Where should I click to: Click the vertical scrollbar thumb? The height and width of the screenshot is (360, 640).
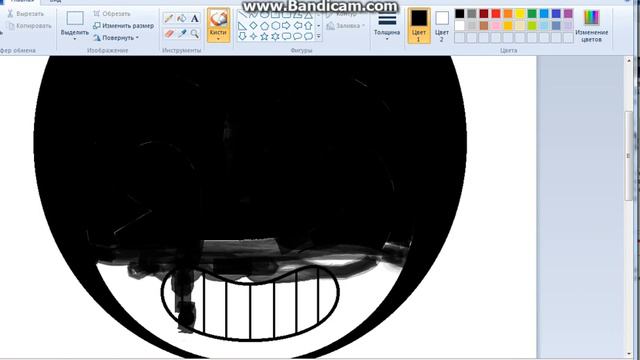click(x=629, y=156)
